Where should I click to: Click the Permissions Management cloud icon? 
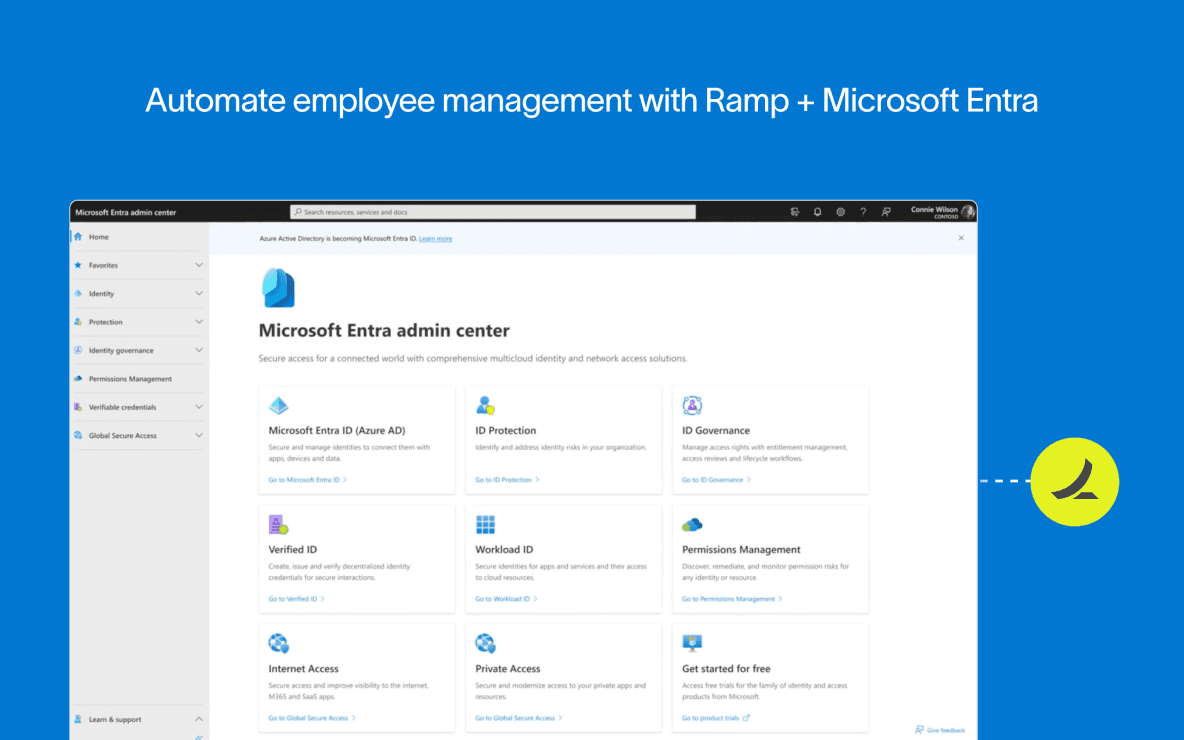point(693,523)
